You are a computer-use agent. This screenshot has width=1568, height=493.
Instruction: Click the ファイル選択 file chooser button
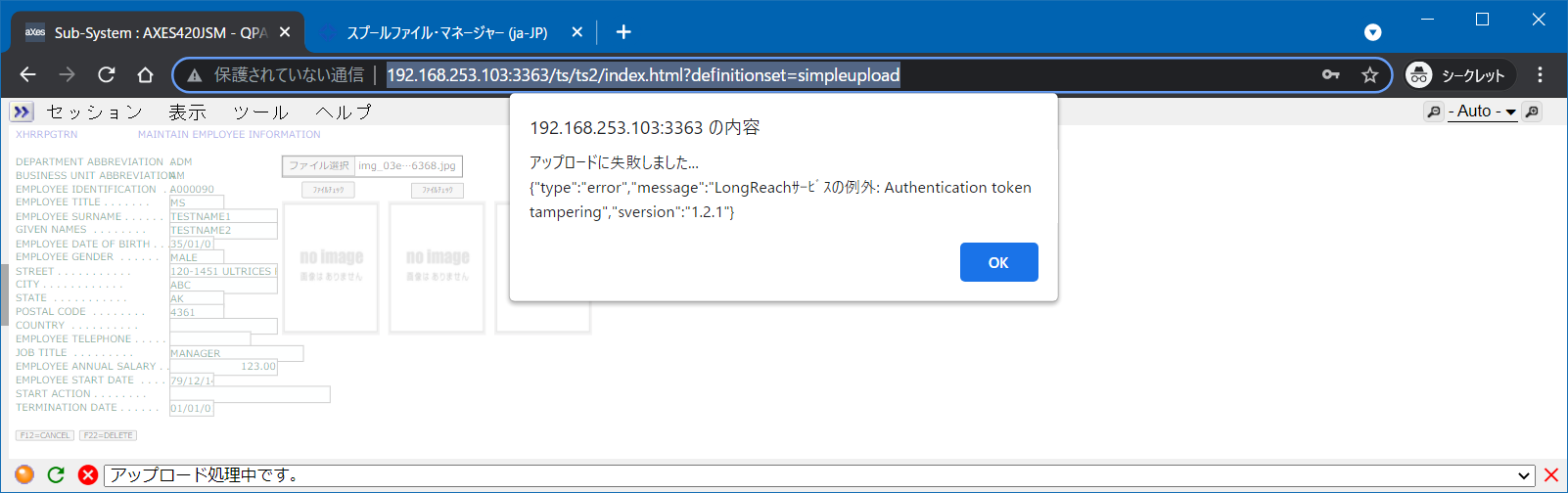[319, 165]
